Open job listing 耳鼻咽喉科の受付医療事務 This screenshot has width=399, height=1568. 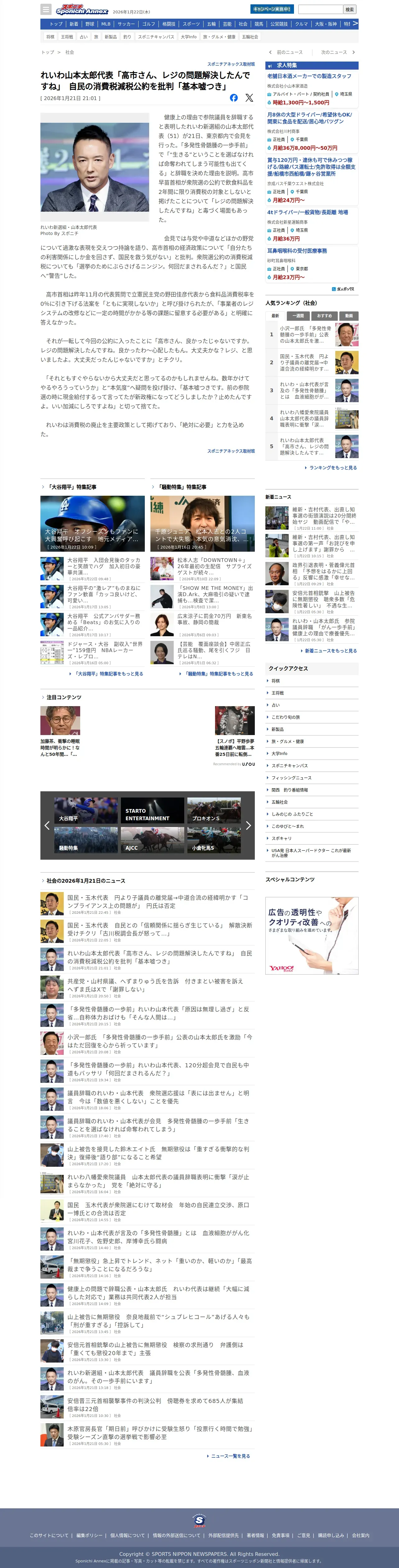[297, 250]
